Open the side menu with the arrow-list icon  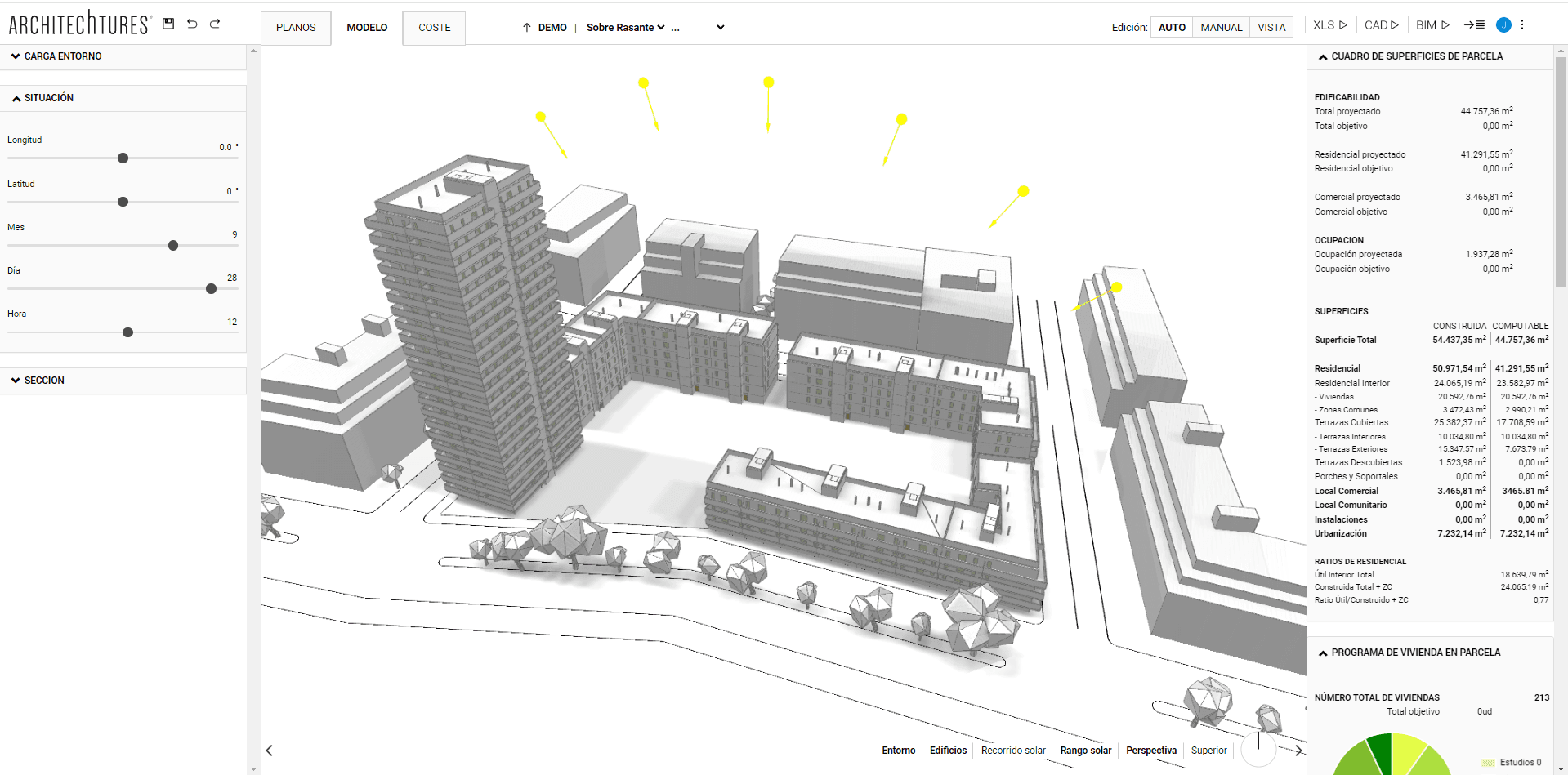click(x=1475, y=24)
